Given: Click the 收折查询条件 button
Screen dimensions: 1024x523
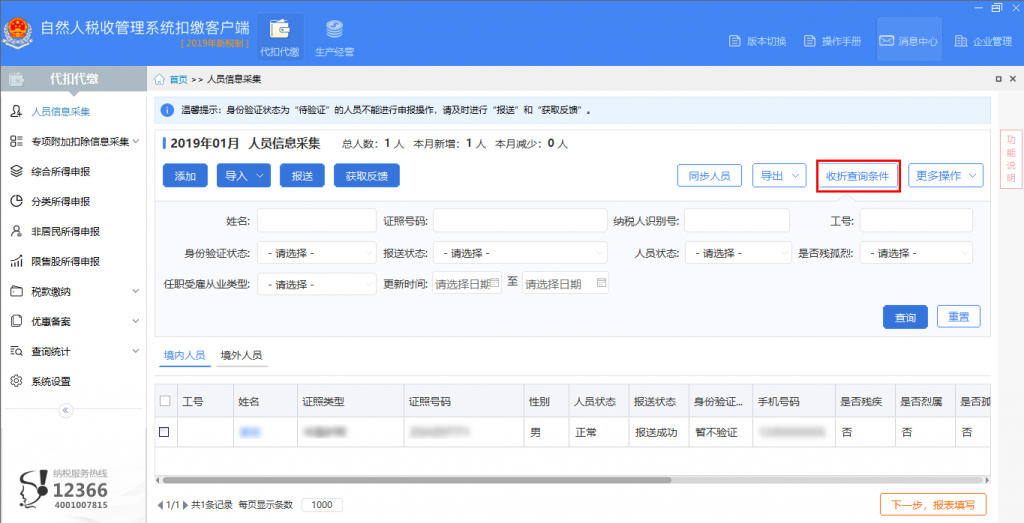Looking at the screenshot, I should point(857,176).
